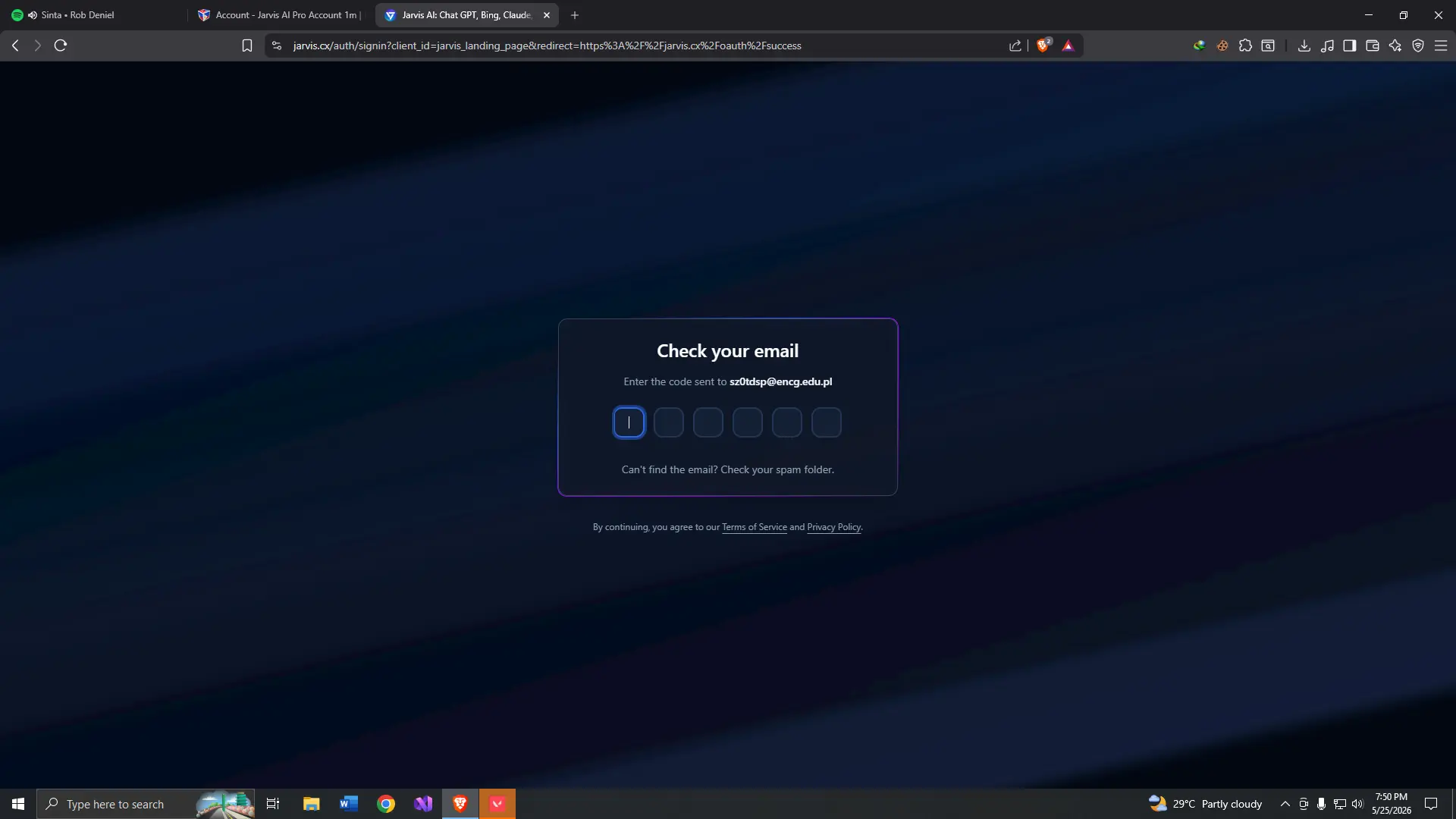Open Task View on taskbar

pos(273,804)
